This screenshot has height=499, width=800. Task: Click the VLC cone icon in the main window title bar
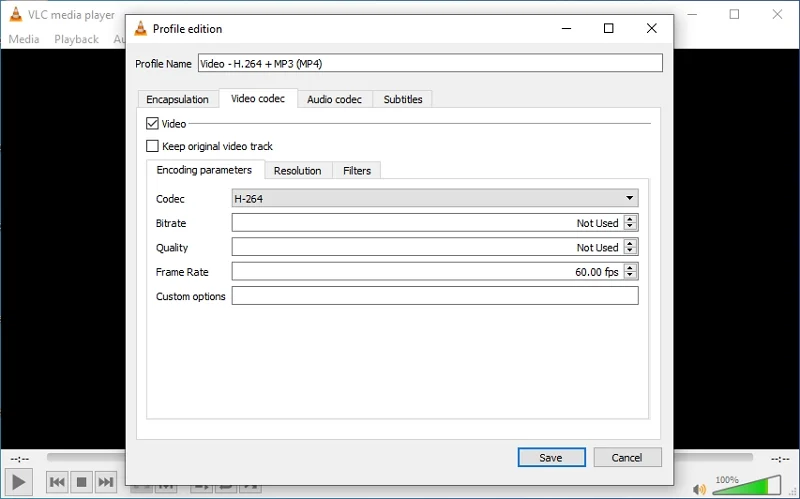pos(16,14)
